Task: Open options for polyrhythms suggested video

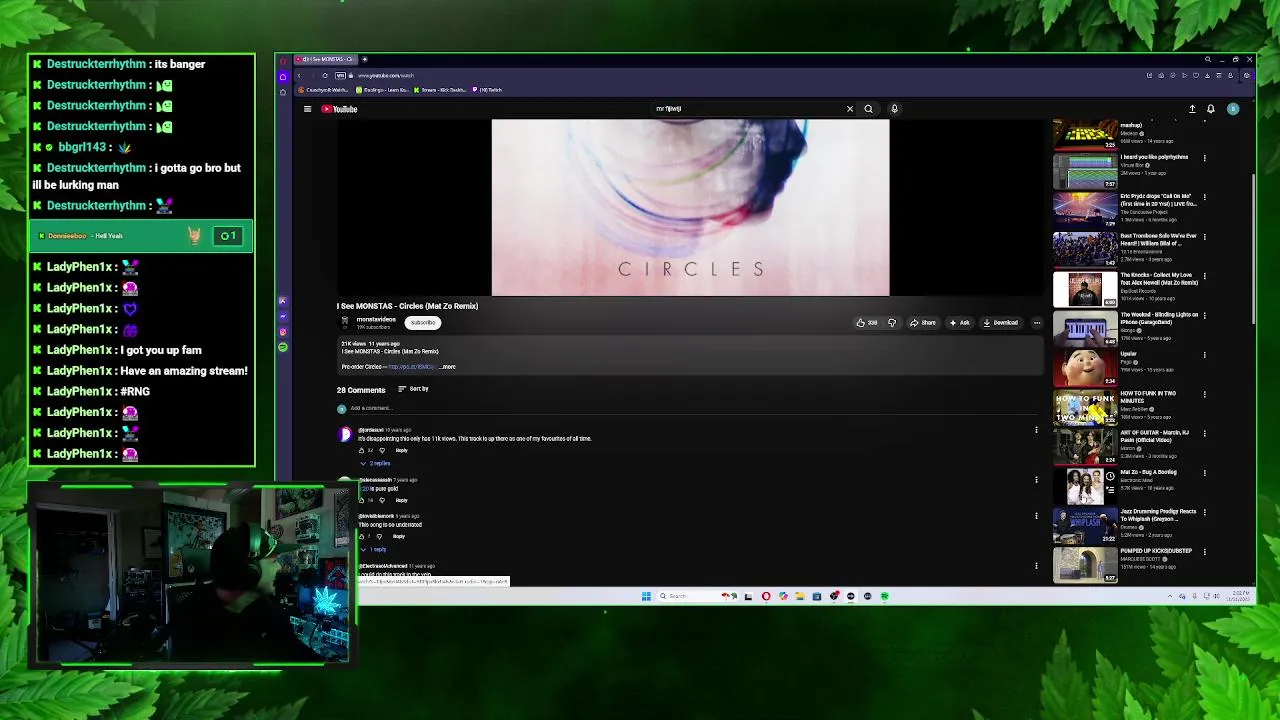Action: point(1204,158)
